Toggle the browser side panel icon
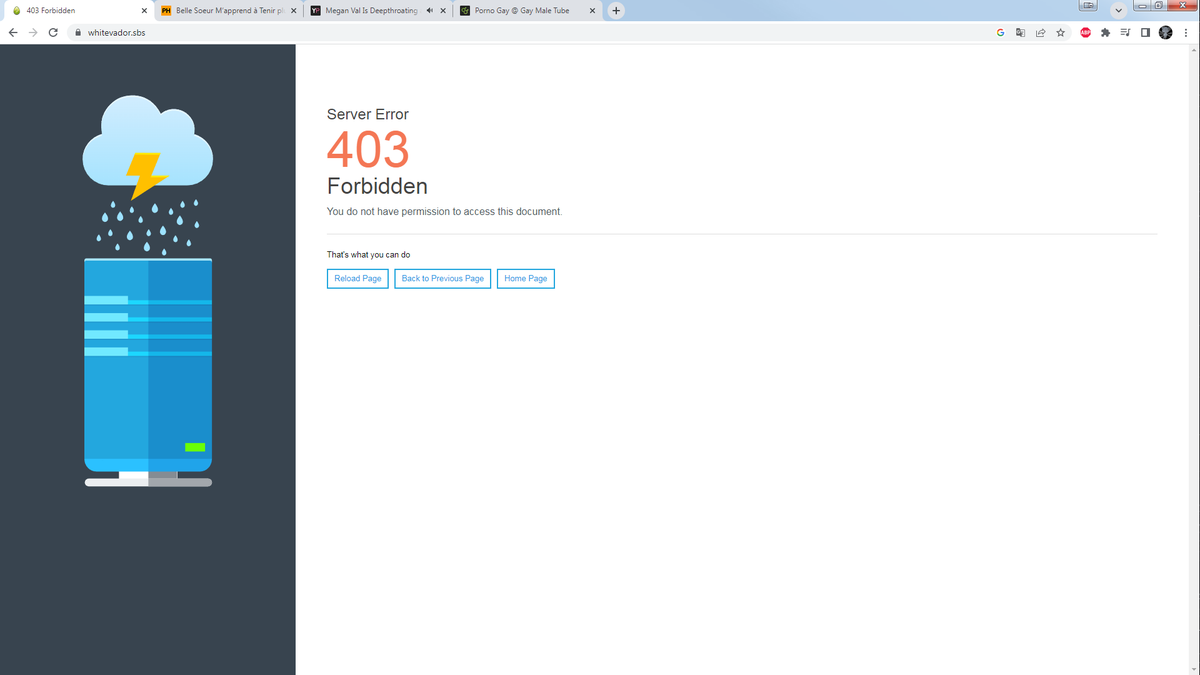The height and width of the screenshot is (675, 1200). point(1145,32)
